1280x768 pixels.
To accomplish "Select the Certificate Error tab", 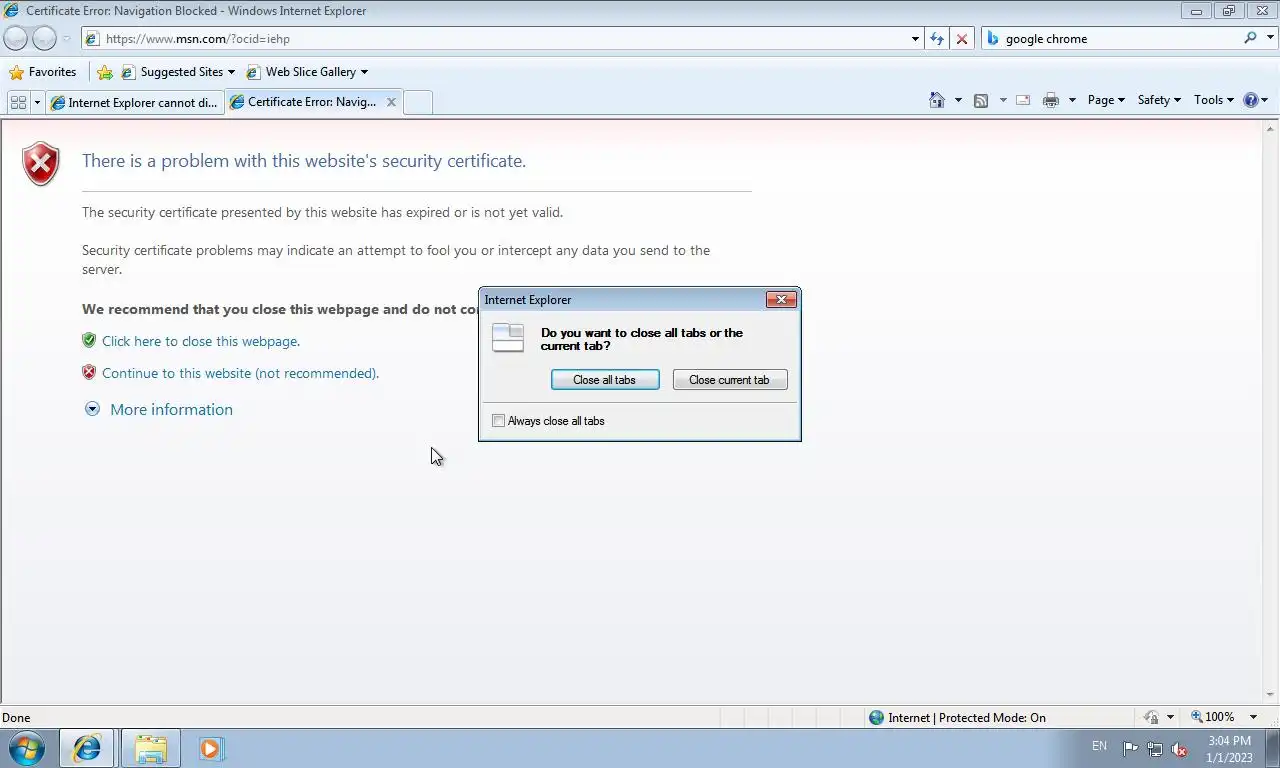I will pos(305,102).
